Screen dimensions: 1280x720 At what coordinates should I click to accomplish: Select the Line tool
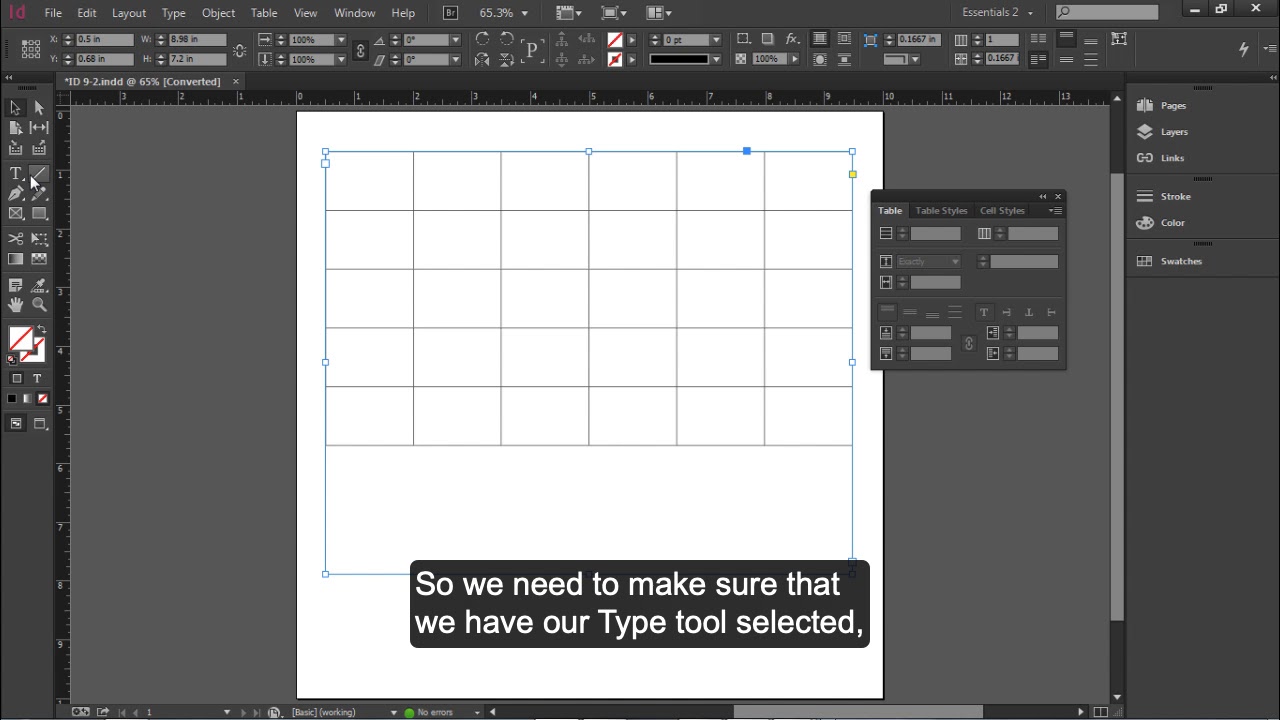39,174
